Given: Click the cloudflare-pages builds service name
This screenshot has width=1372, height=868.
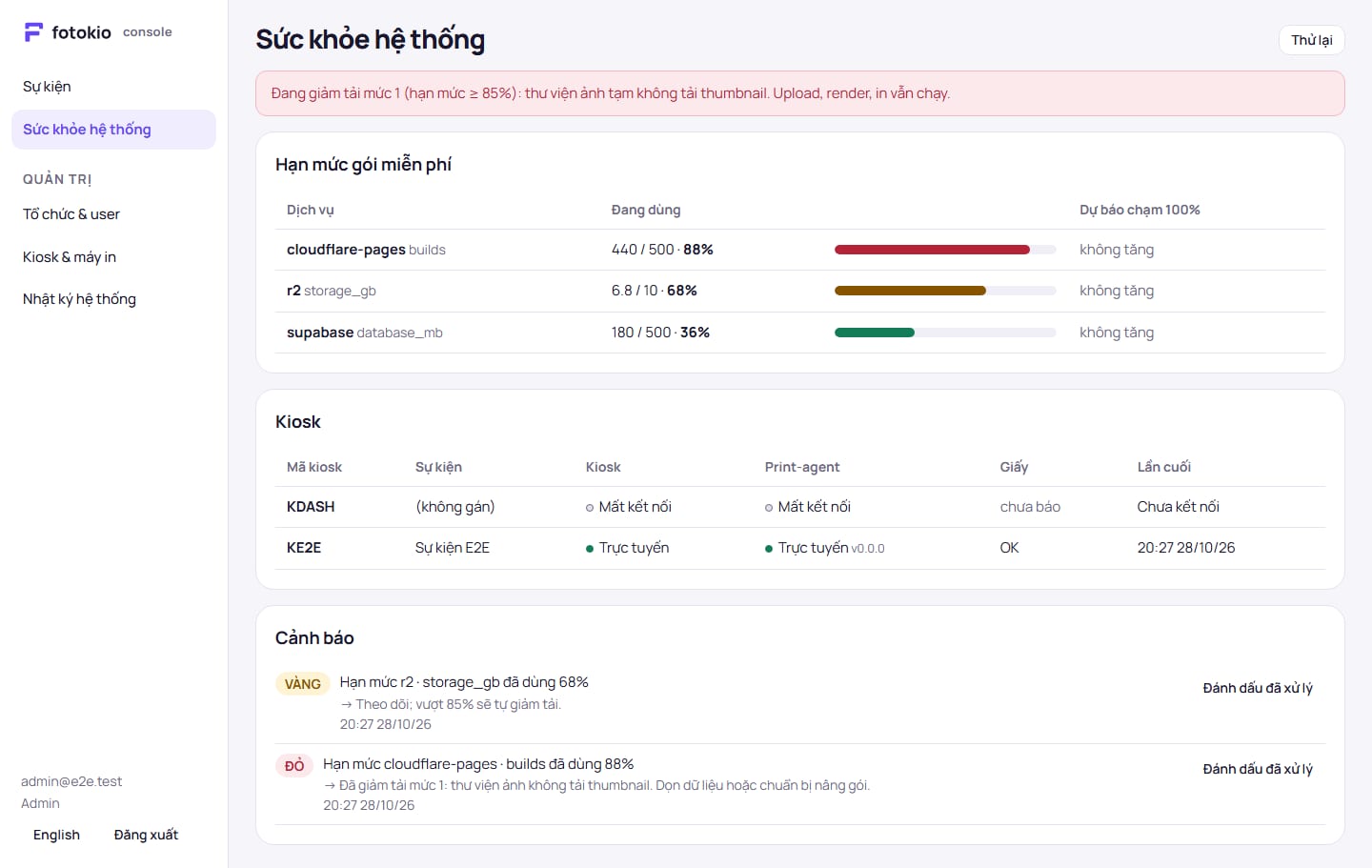Looking at the screenshot, I should click(366, 250).
